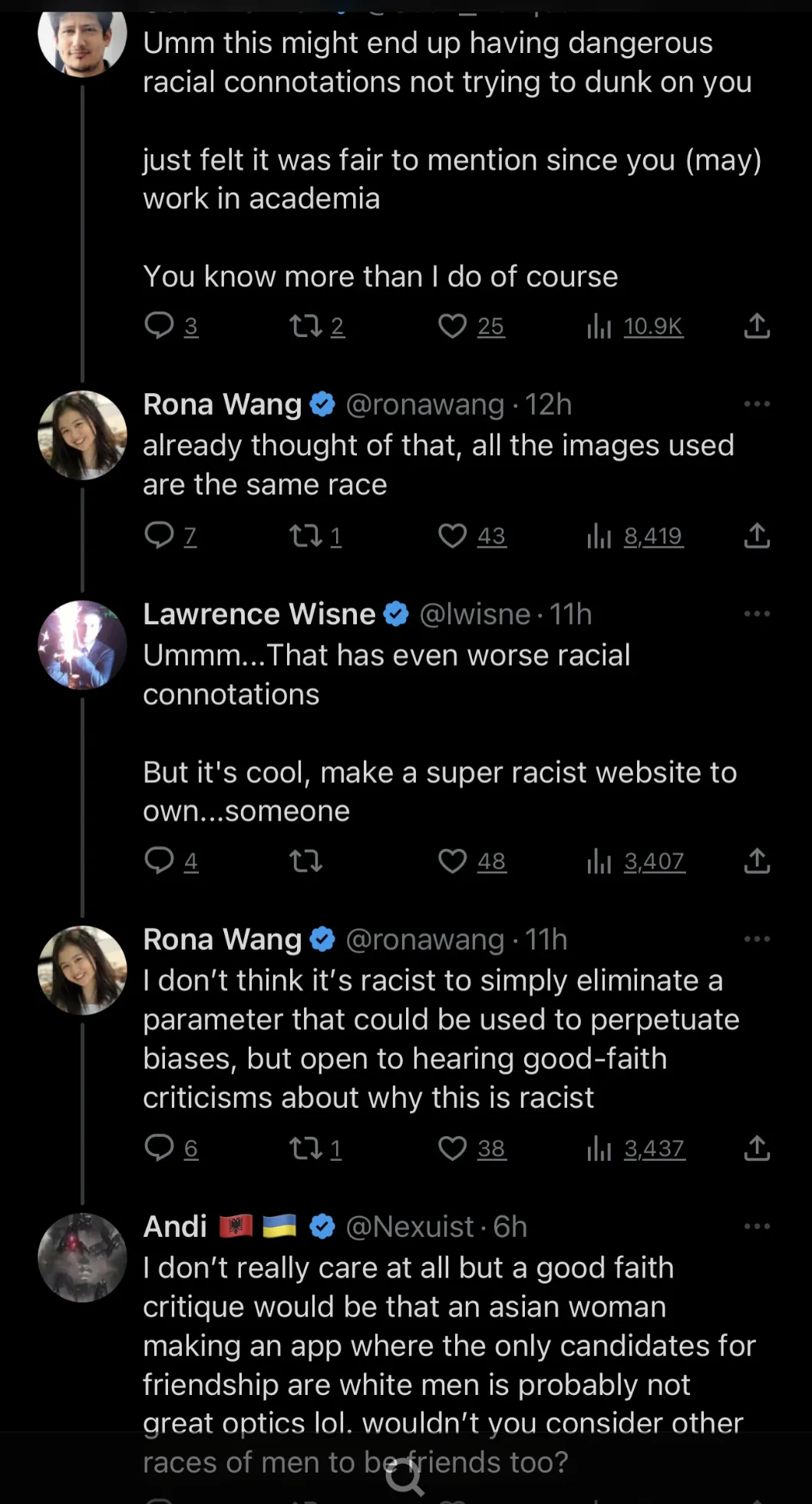Reply to Rona Wang's 'same race' tweet
Viewport: 812px width, 1504px height.
tap(159, 535)
